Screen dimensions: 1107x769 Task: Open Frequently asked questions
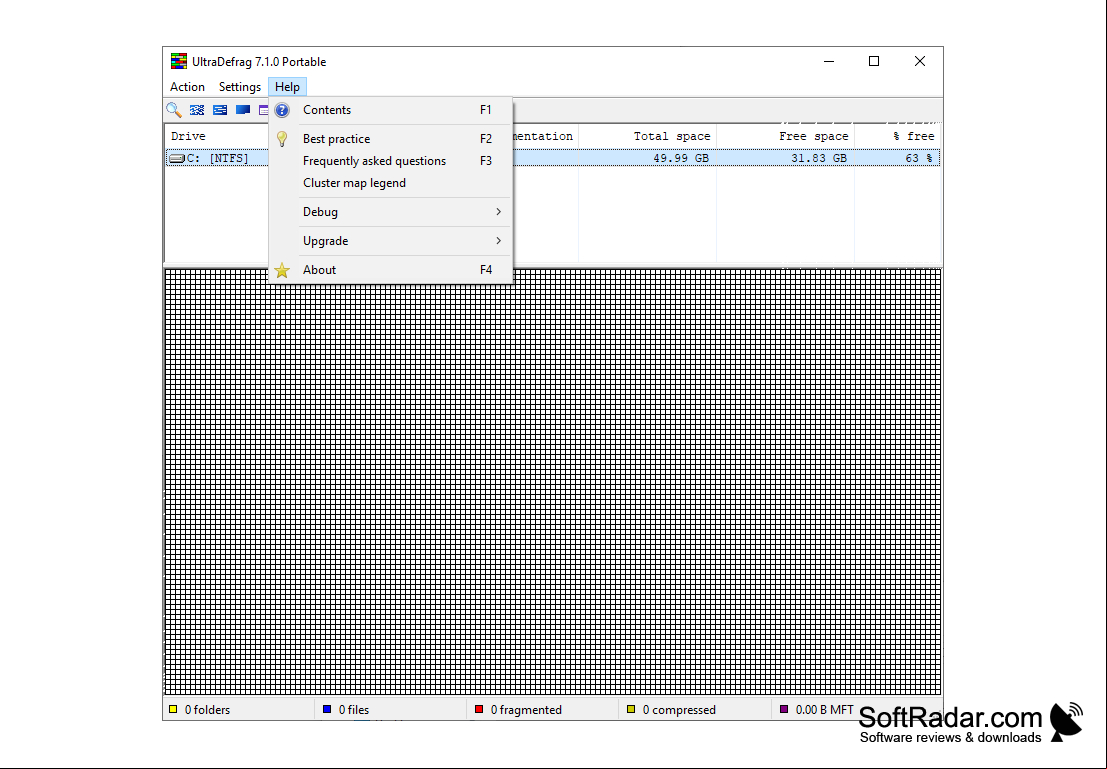pos(390,161)
